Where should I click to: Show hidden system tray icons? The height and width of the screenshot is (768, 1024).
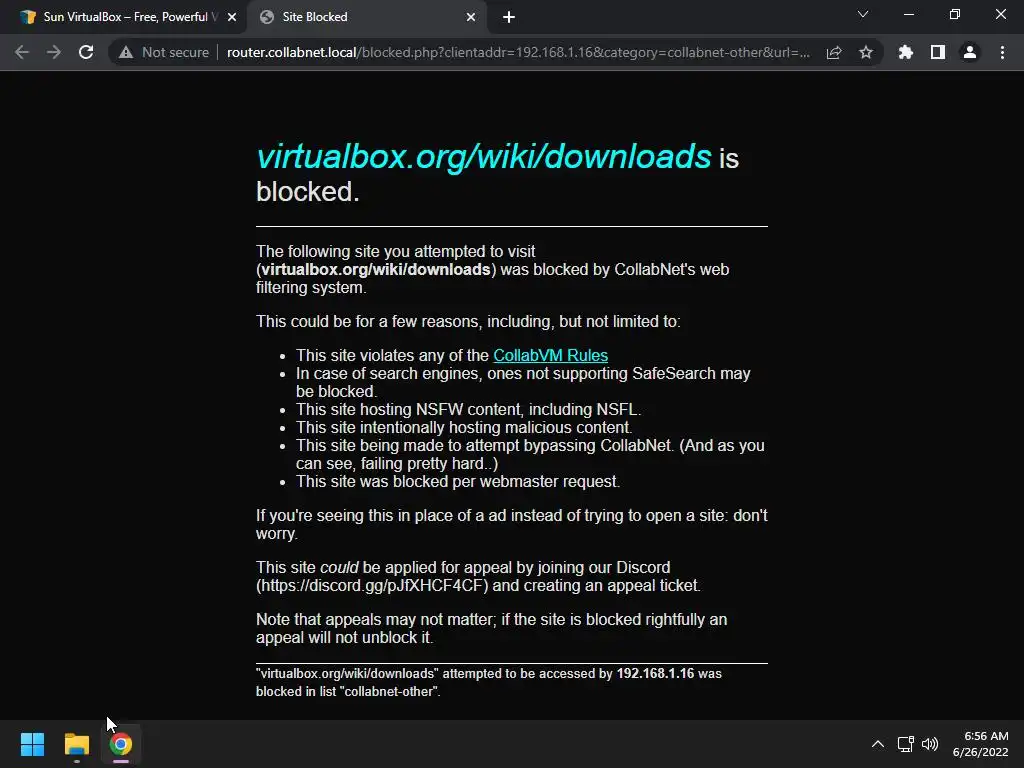tap(878, 744)
